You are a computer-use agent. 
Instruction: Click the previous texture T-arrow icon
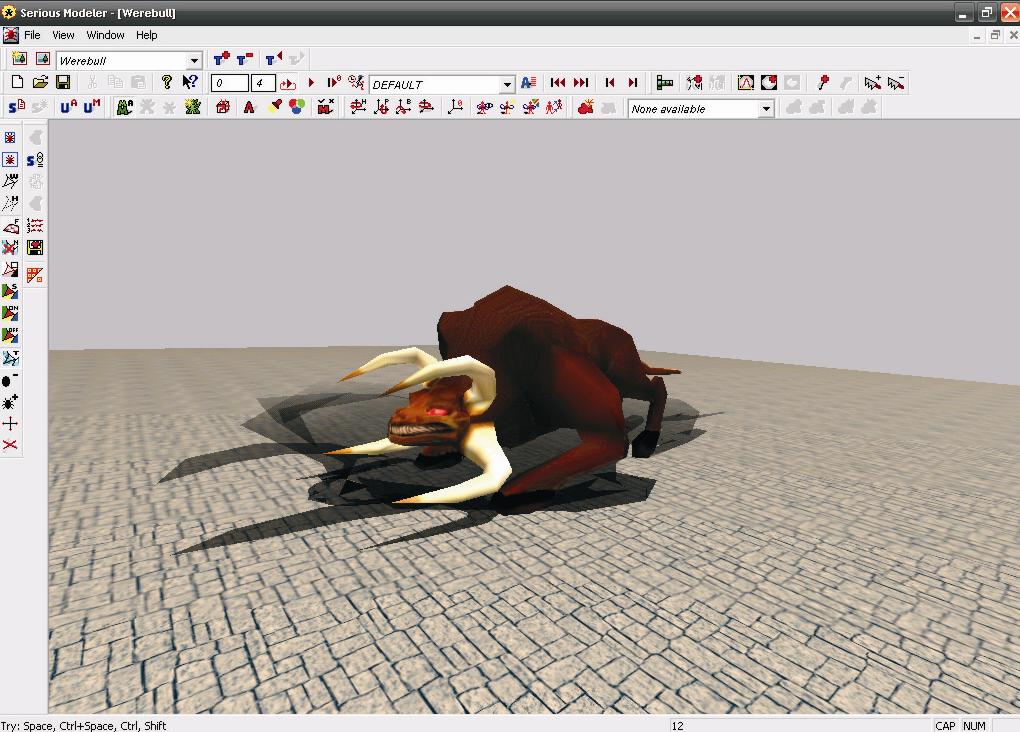click(x=274, y=59)
